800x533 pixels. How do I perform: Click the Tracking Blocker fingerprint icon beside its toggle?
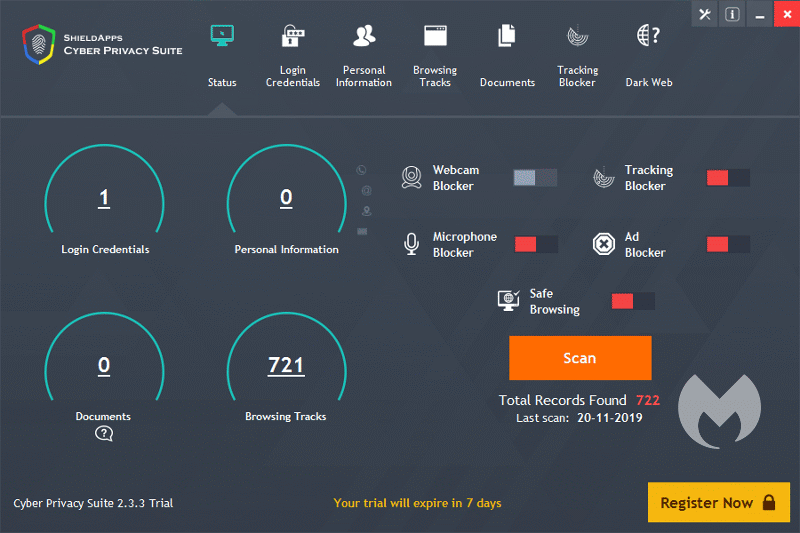click(x=604, y=177)
